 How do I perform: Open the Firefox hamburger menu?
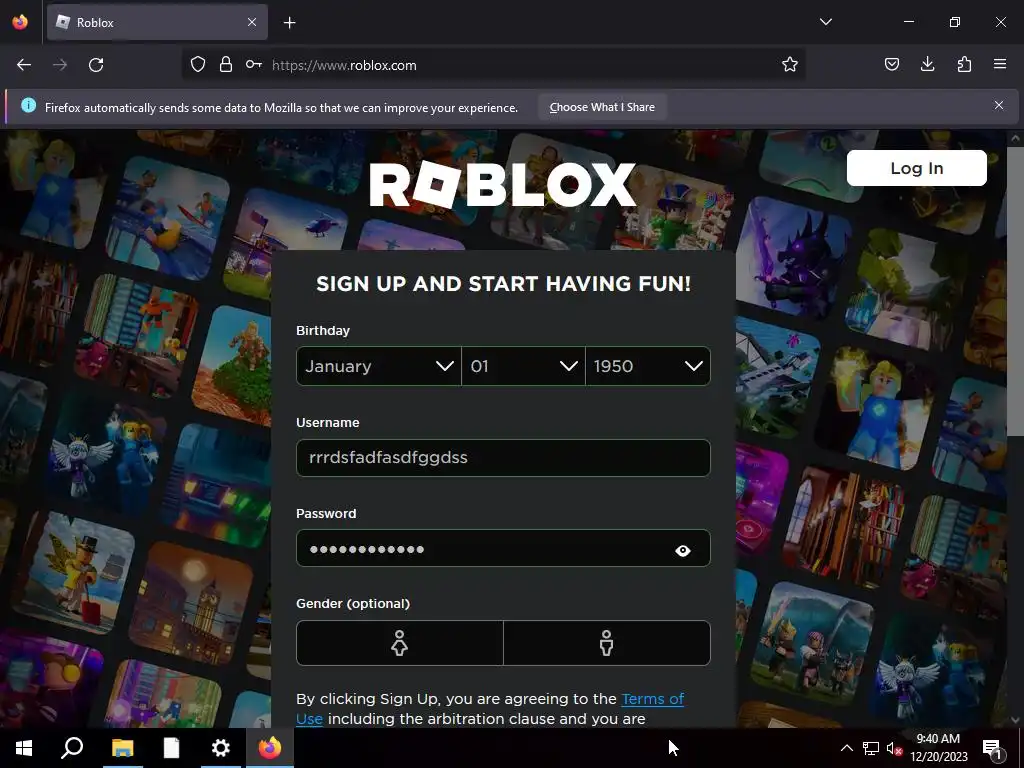click(x=1000, y=65)
